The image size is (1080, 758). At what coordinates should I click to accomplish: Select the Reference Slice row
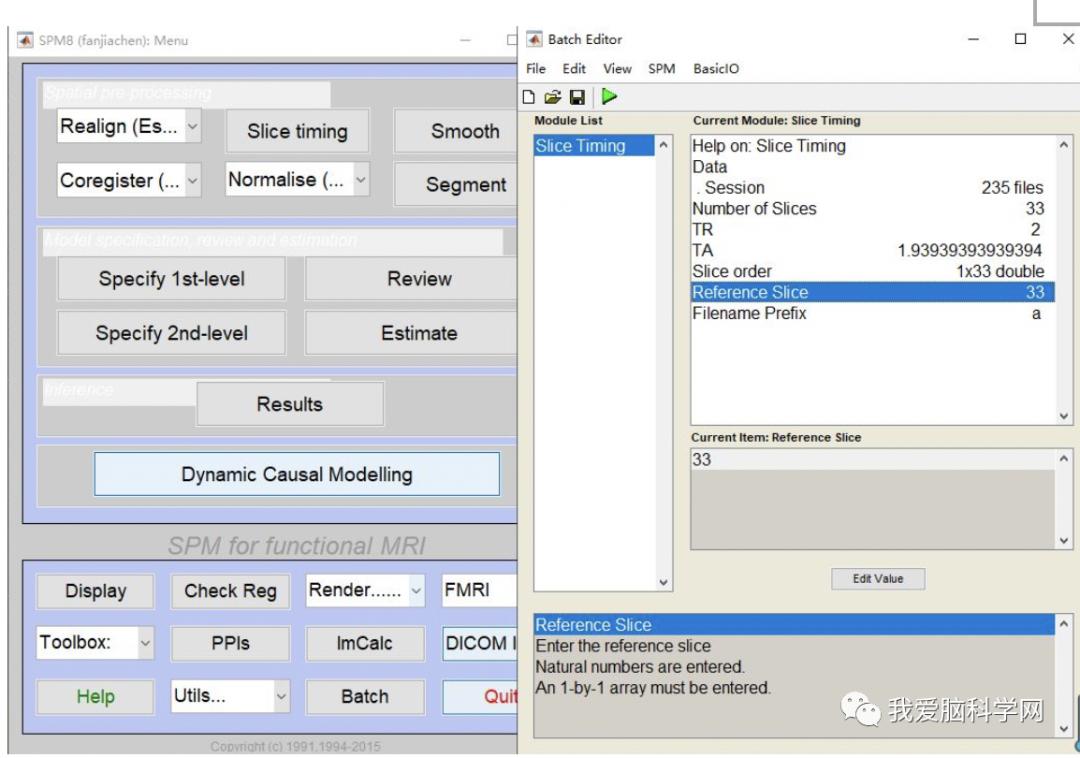(873, 293)
